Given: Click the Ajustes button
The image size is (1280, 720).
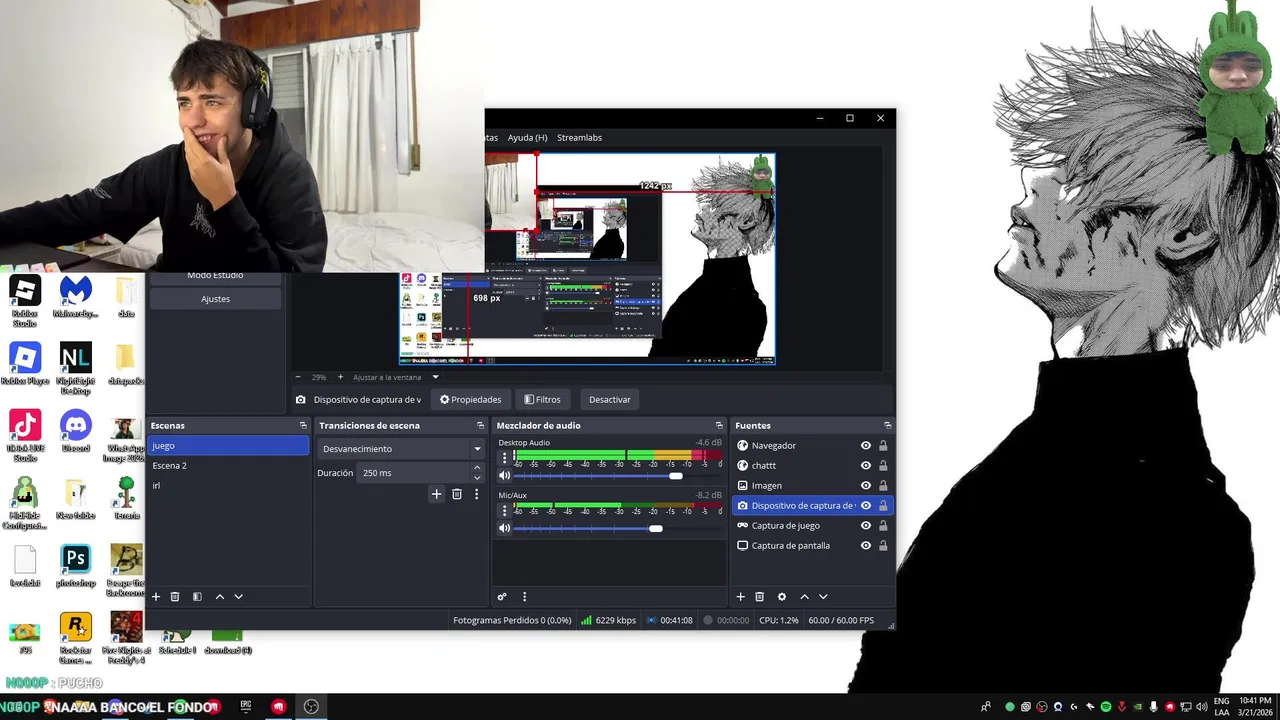Looking at the screenshot, I should pos(215,299).
